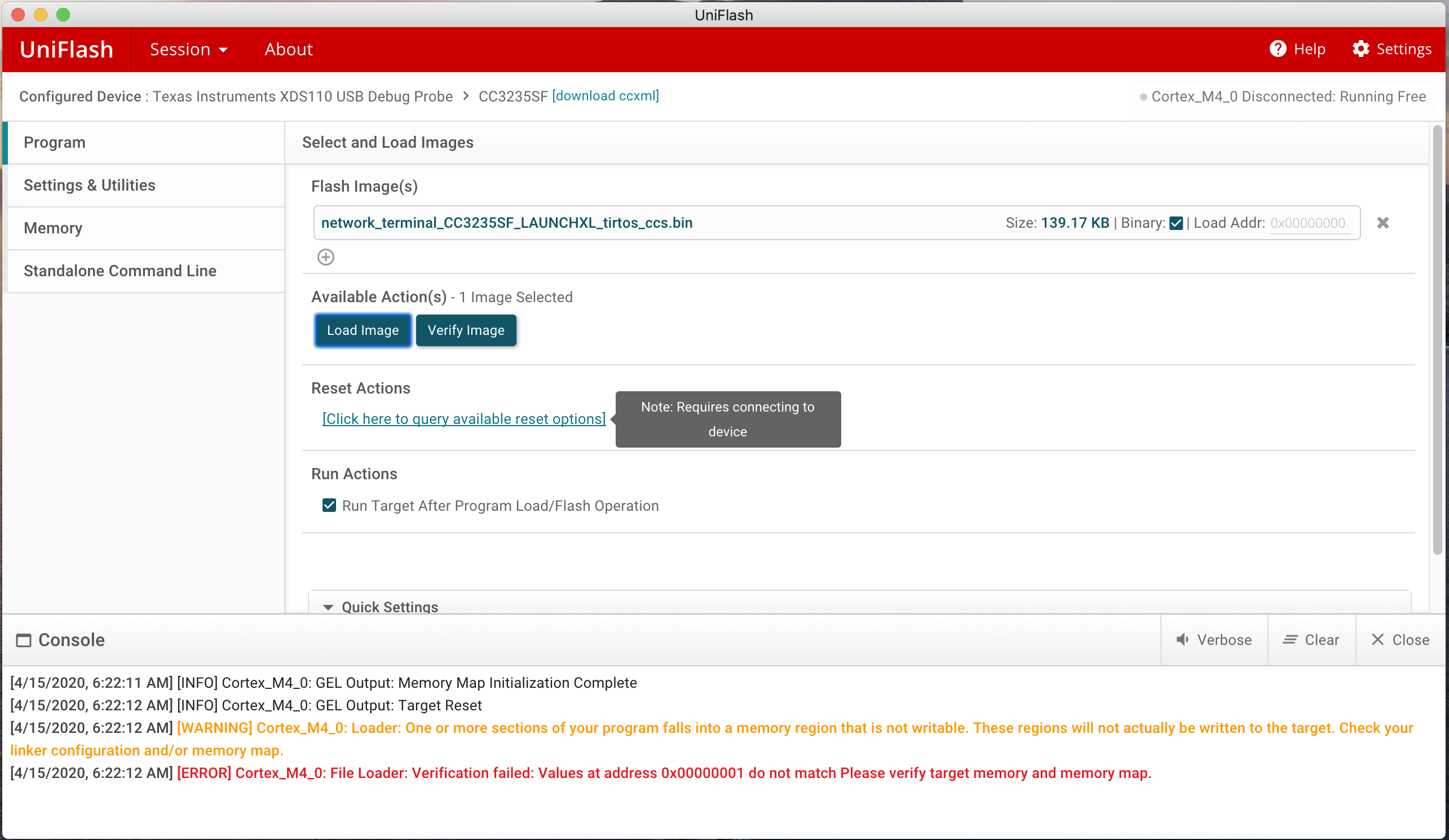1449x840 pixels.
Task: Close the console panel
Action: coord(1399,639)
